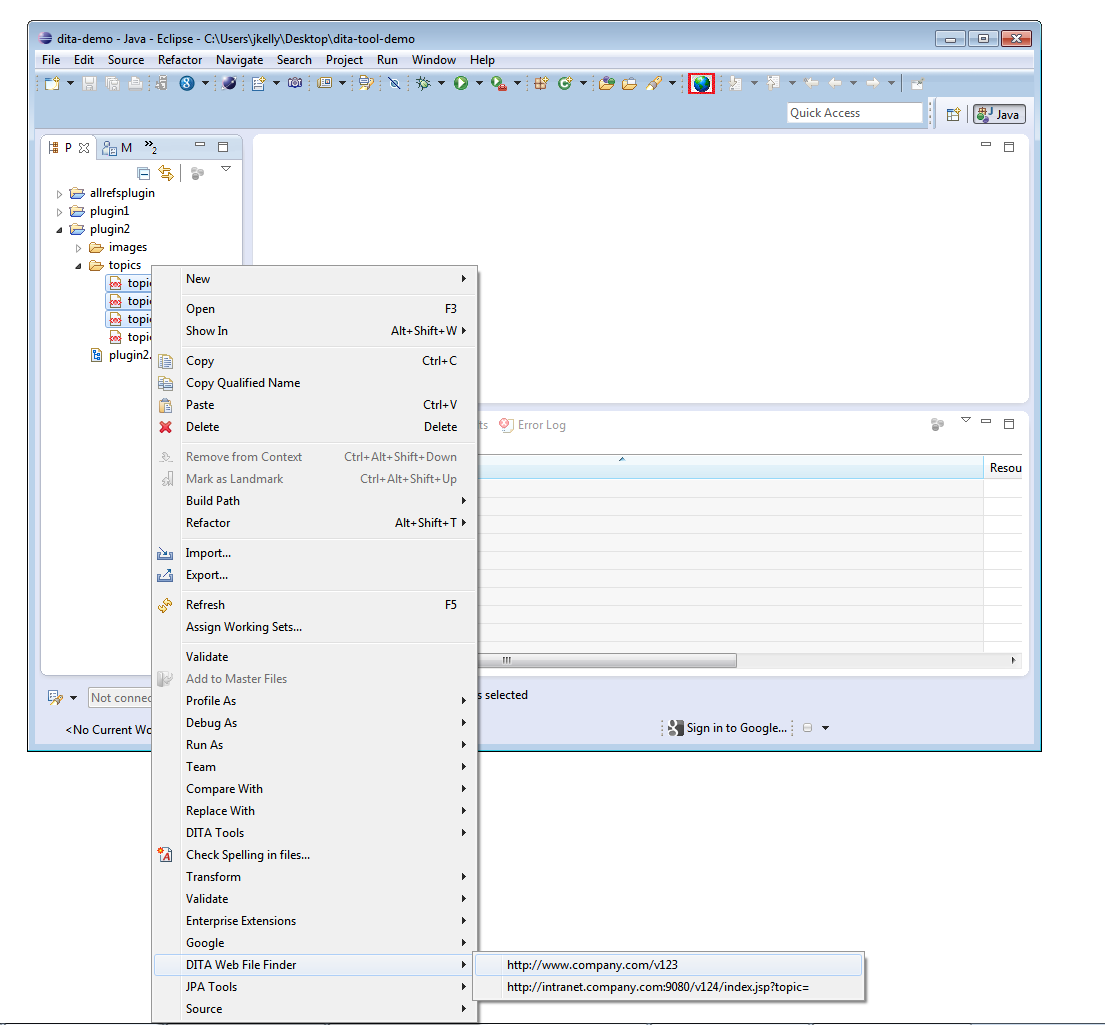Viewport: 1105px width, 1025px height.
Task: Choose Check Spelling in files
Action: tap(315, 854)
